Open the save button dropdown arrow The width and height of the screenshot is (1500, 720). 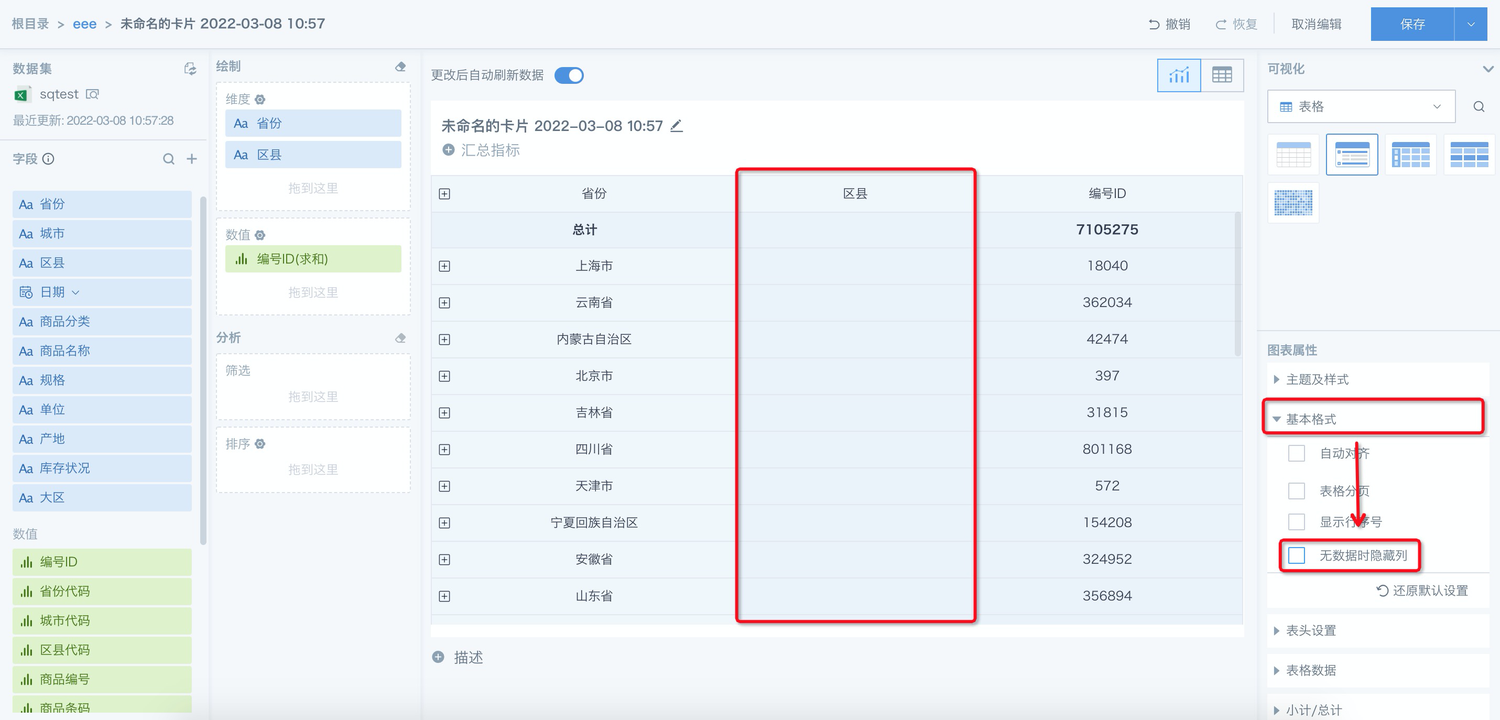point(1471,24)
